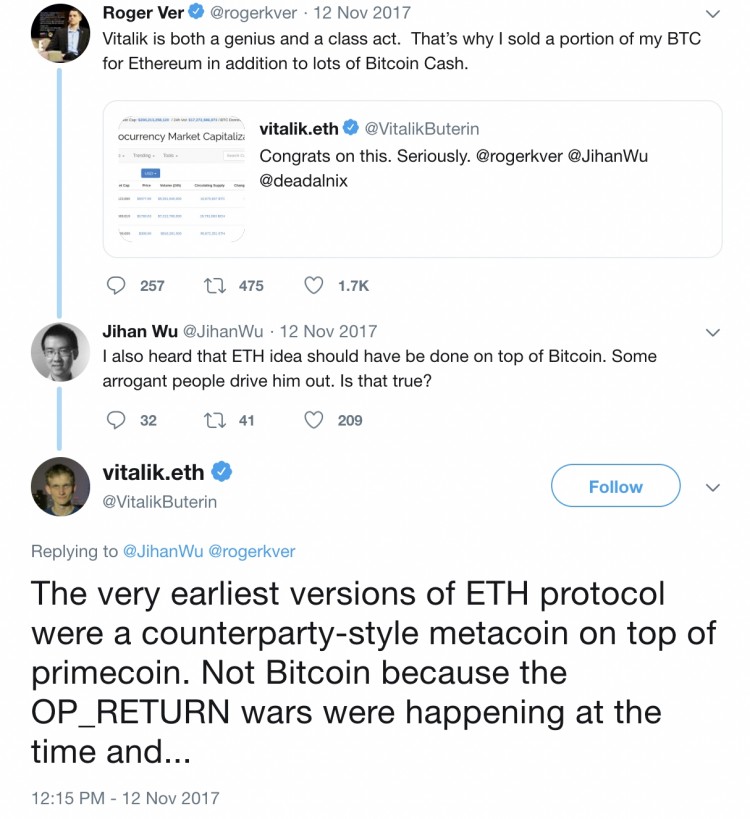This screenshot has width=750, height=819.
Task: Click the Follow button
Action: tap(615, 486)
